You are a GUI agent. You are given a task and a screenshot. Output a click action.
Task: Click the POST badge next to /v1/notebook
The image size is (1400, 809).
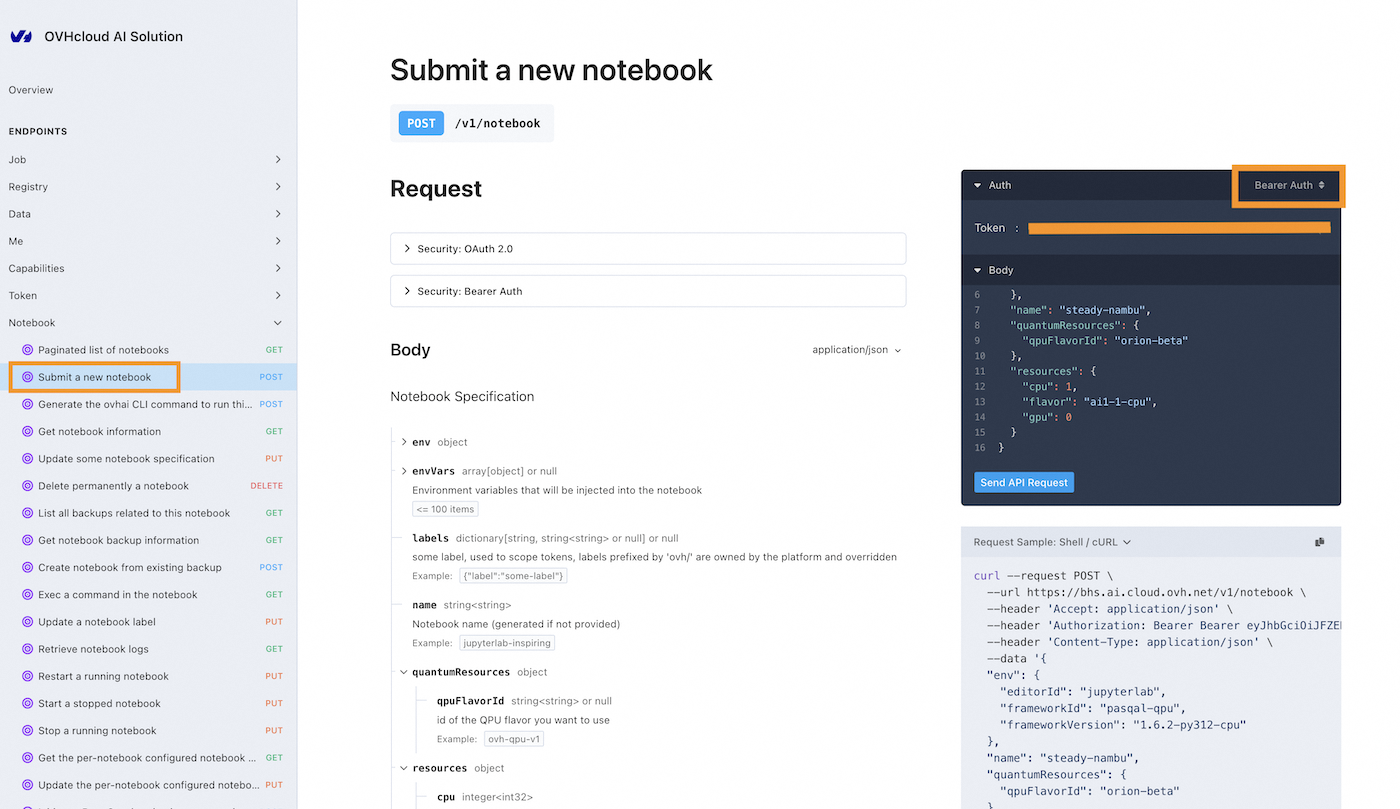[x=420, y=123]
